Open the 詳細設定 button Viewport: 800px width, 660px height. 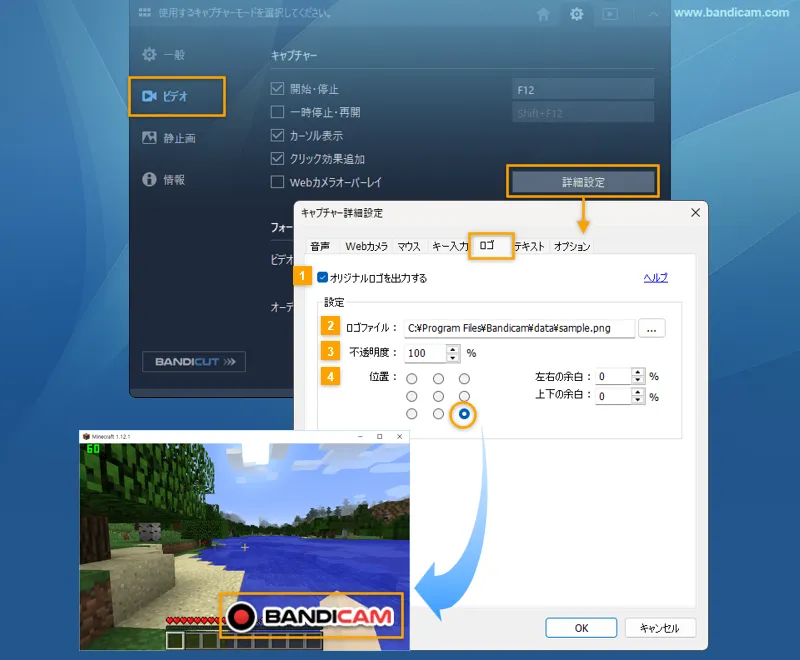(x=583, y=182)
